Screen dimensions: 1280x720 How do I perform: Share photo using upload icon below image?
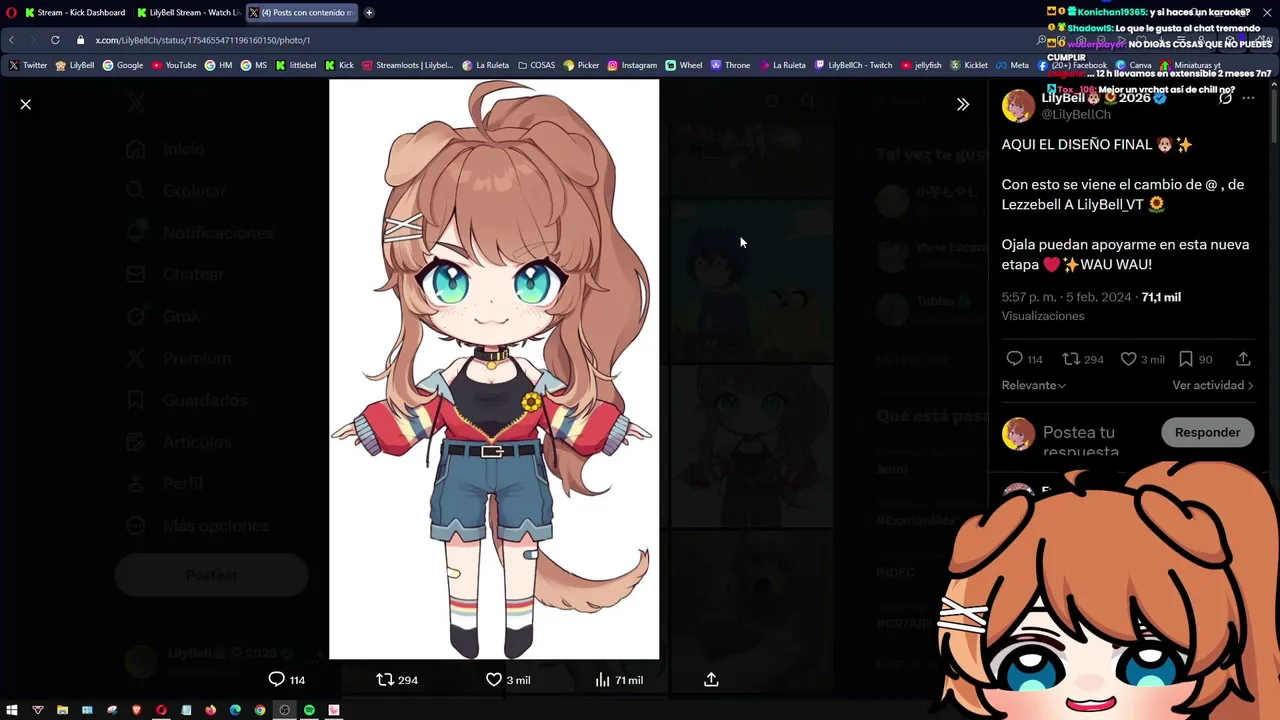711,680
